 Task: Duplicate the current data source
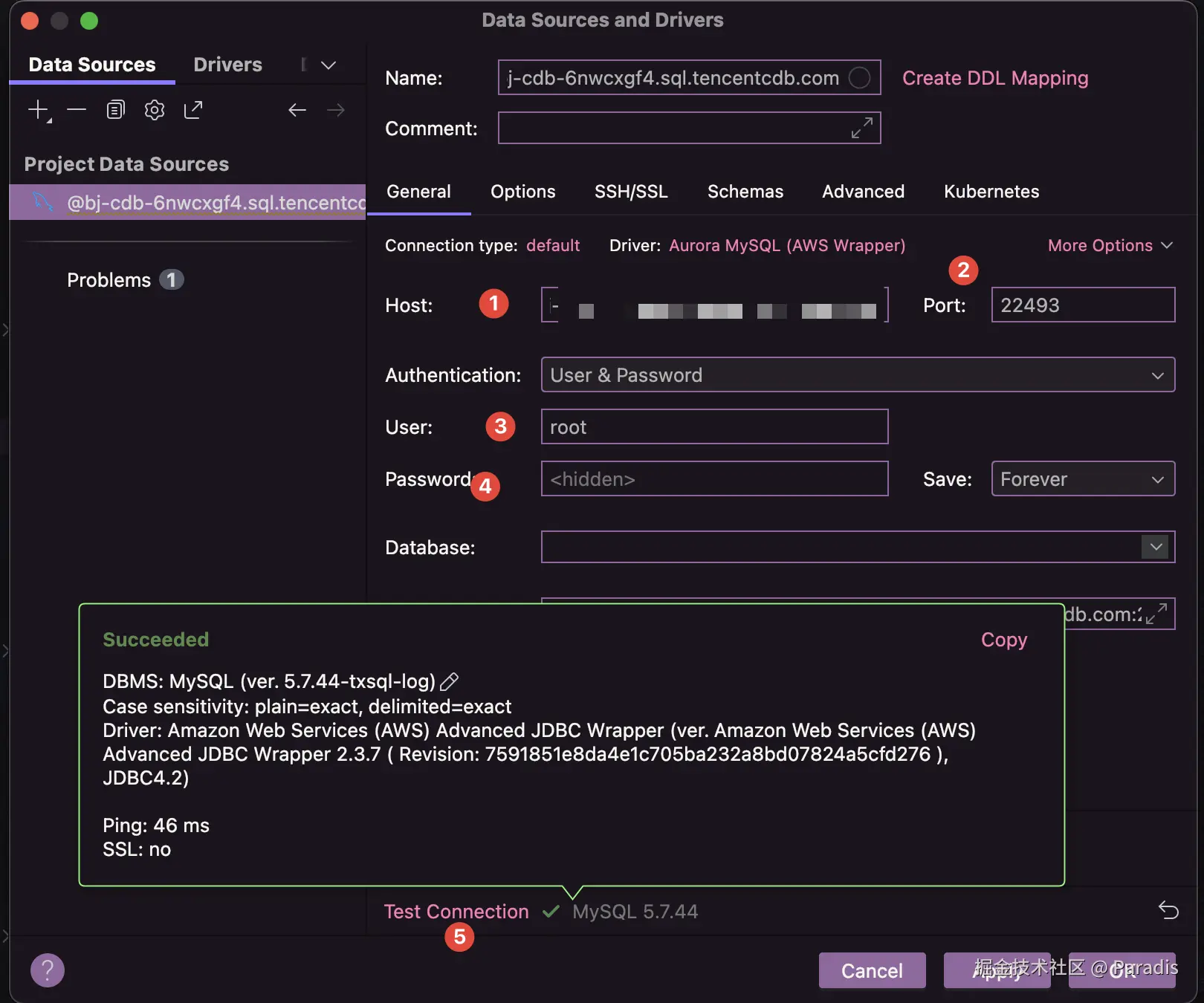pos(114,109)
